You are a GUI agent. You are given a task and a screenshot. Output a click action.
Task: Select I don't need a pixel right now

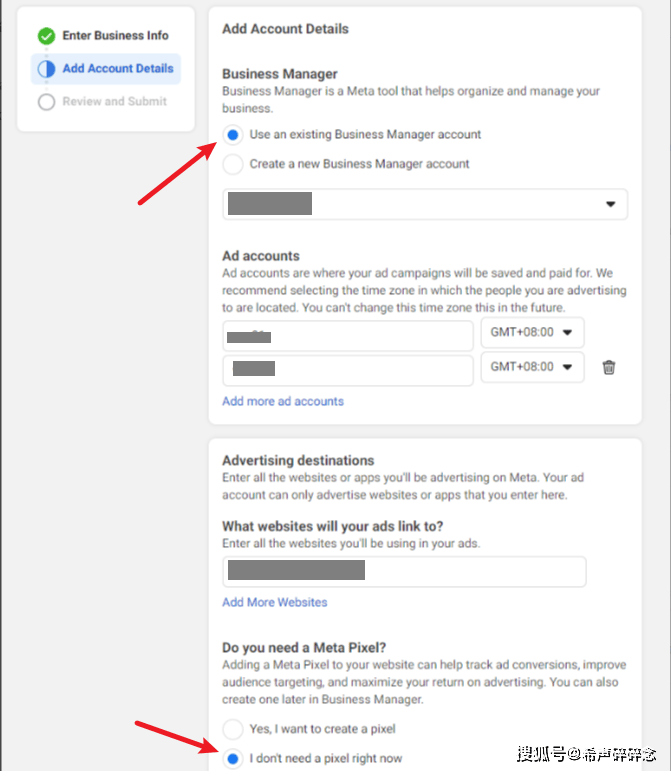tap(233, 759)
